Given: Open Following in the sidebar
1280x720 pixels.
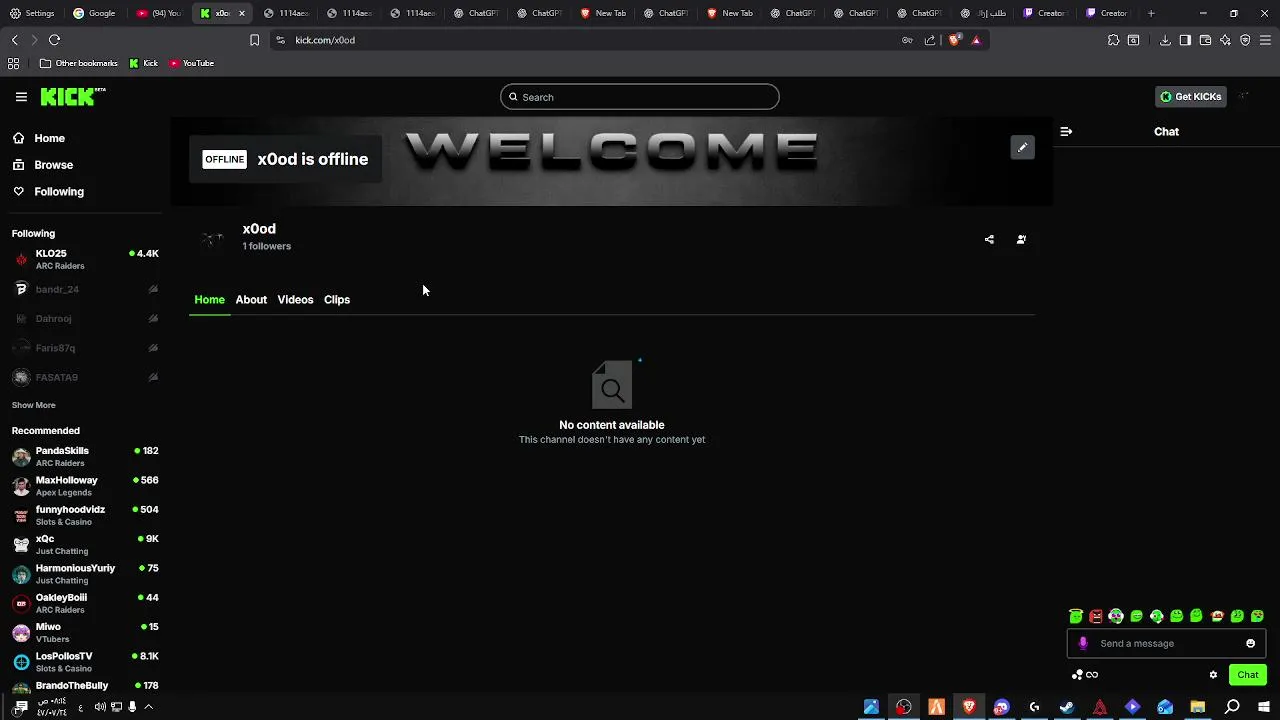Looking at the screenshot, I should click(59, 191).
